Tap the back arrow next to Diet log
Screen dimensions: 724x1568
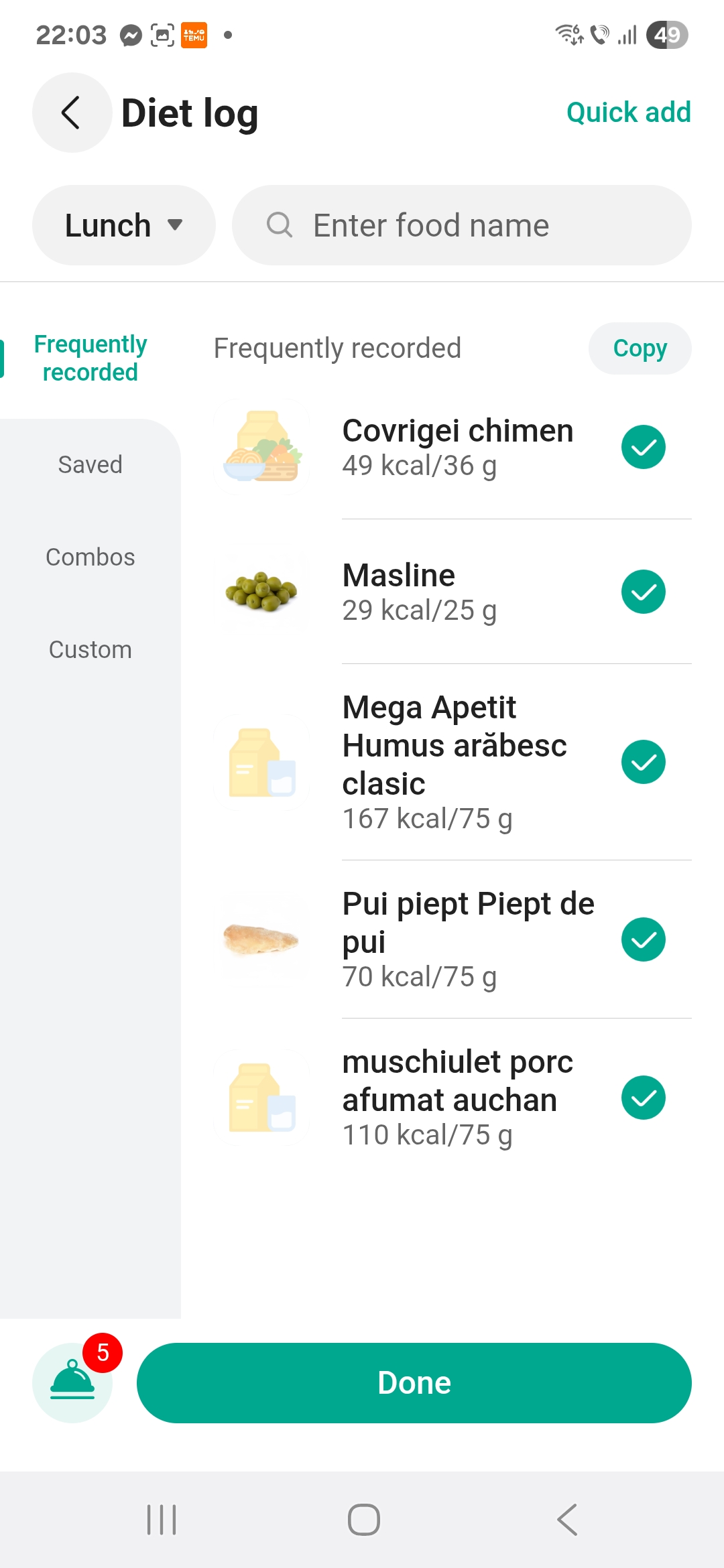click(72, 113)
